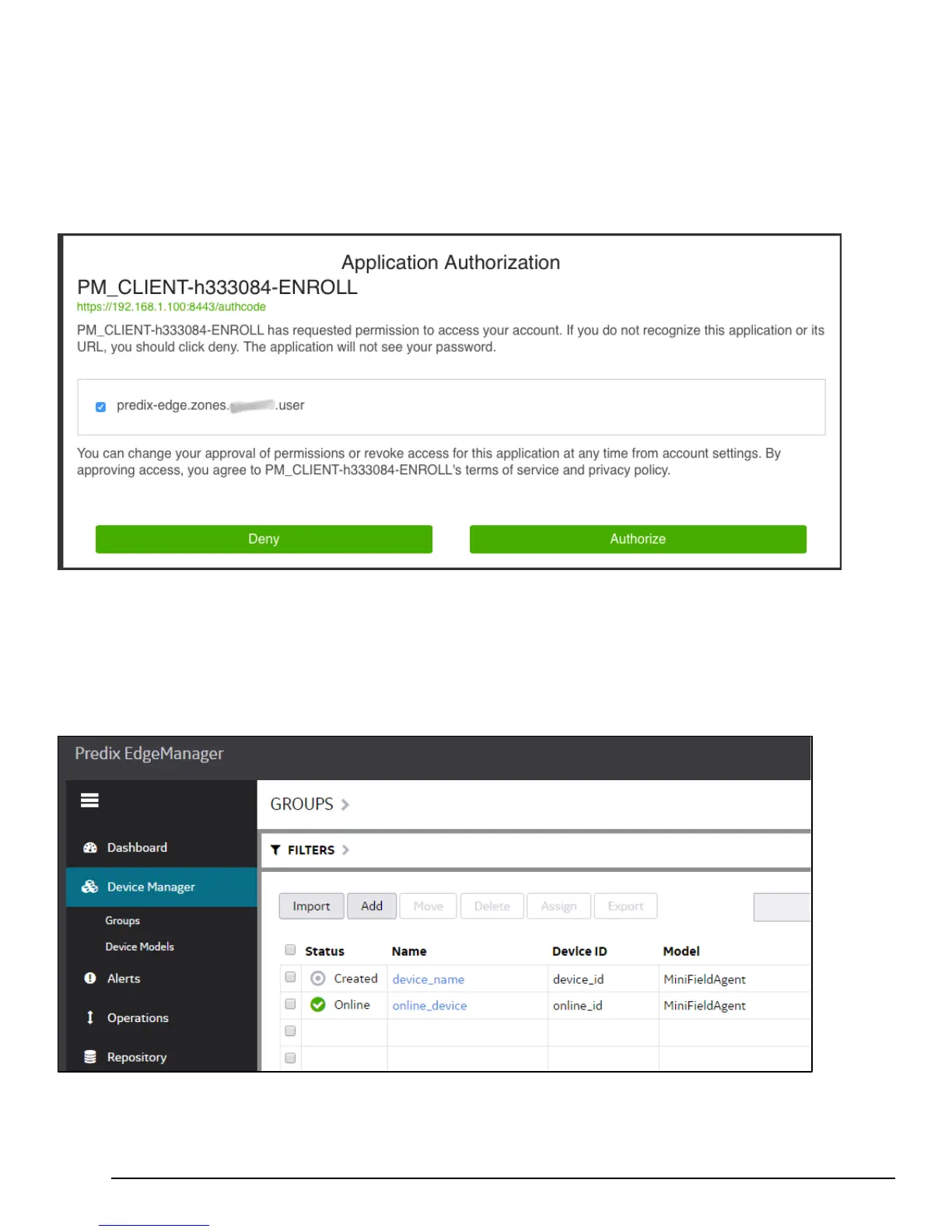952x1232 pixels.
Task: Click MiniFieldAgent in the online_device row
Action: pos(705,1006)
